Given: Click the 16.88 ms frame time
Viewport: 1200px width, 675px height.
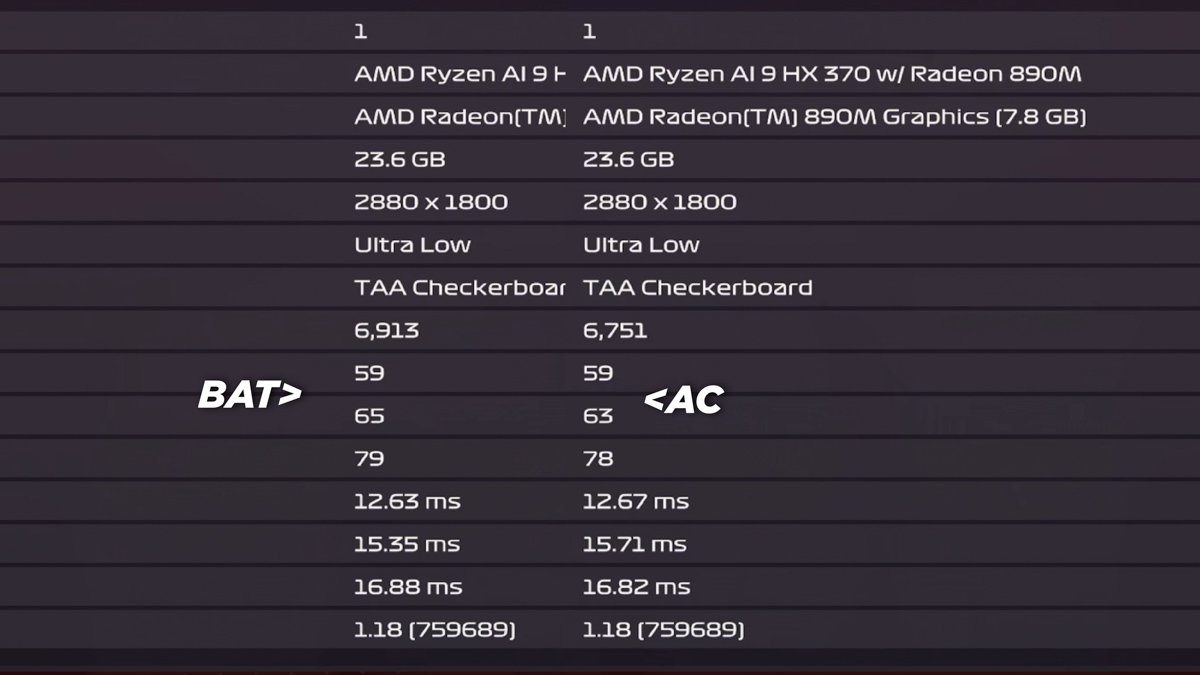Looking at the screenshot, I should (408, 587).
